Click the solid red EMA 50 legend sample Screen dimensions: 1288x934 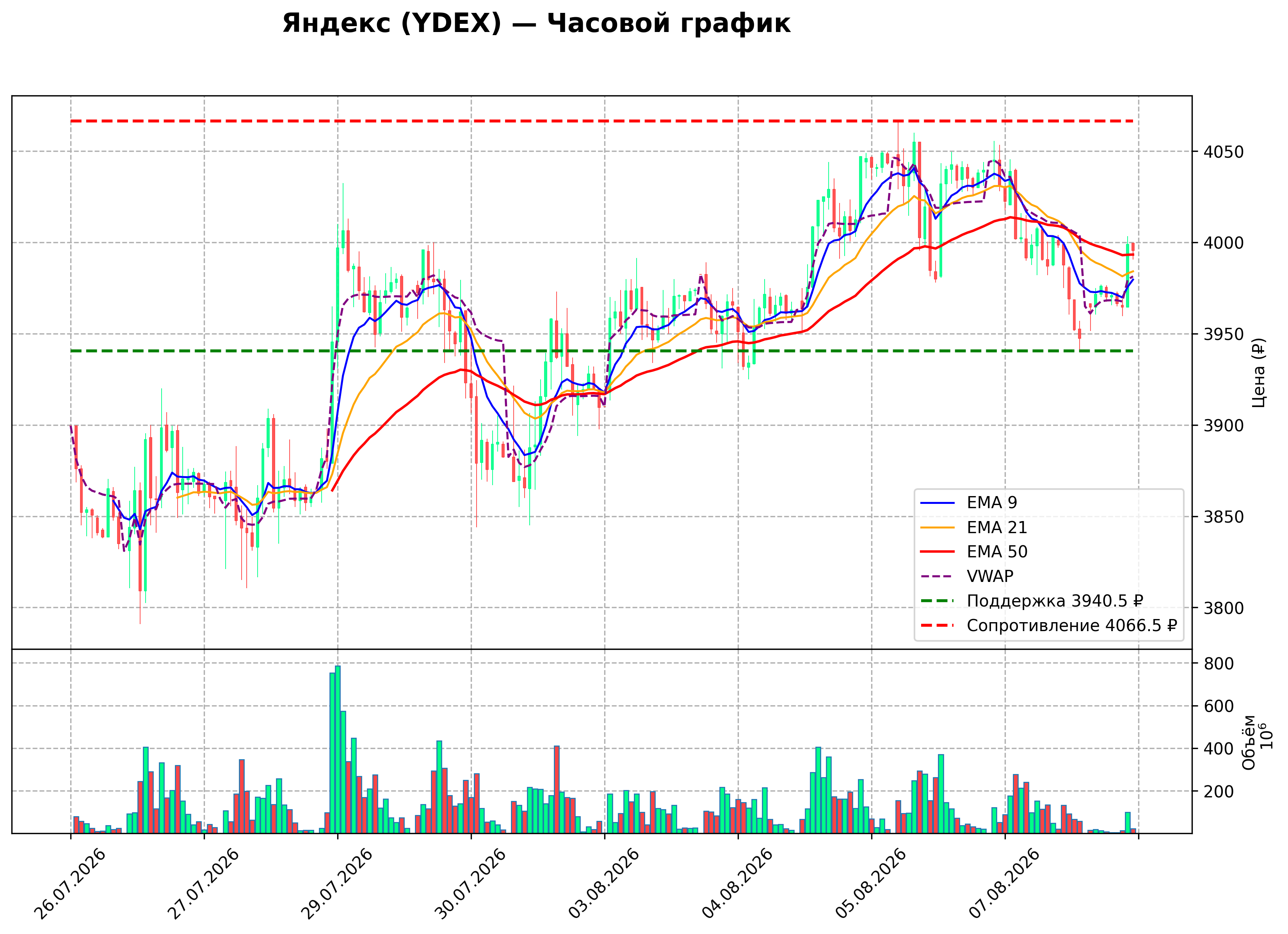937,552
